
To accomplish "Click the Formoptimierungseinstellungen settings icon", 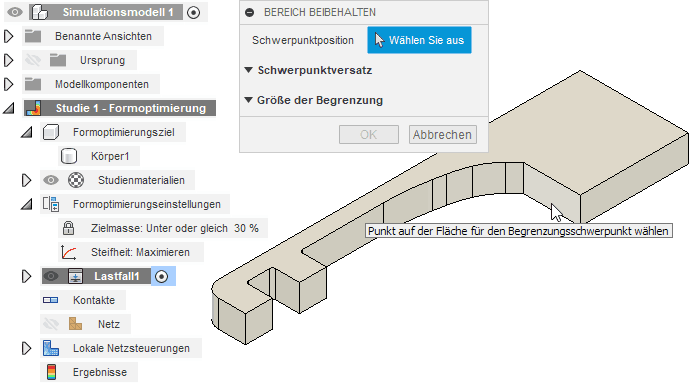I will pos(51,204).
